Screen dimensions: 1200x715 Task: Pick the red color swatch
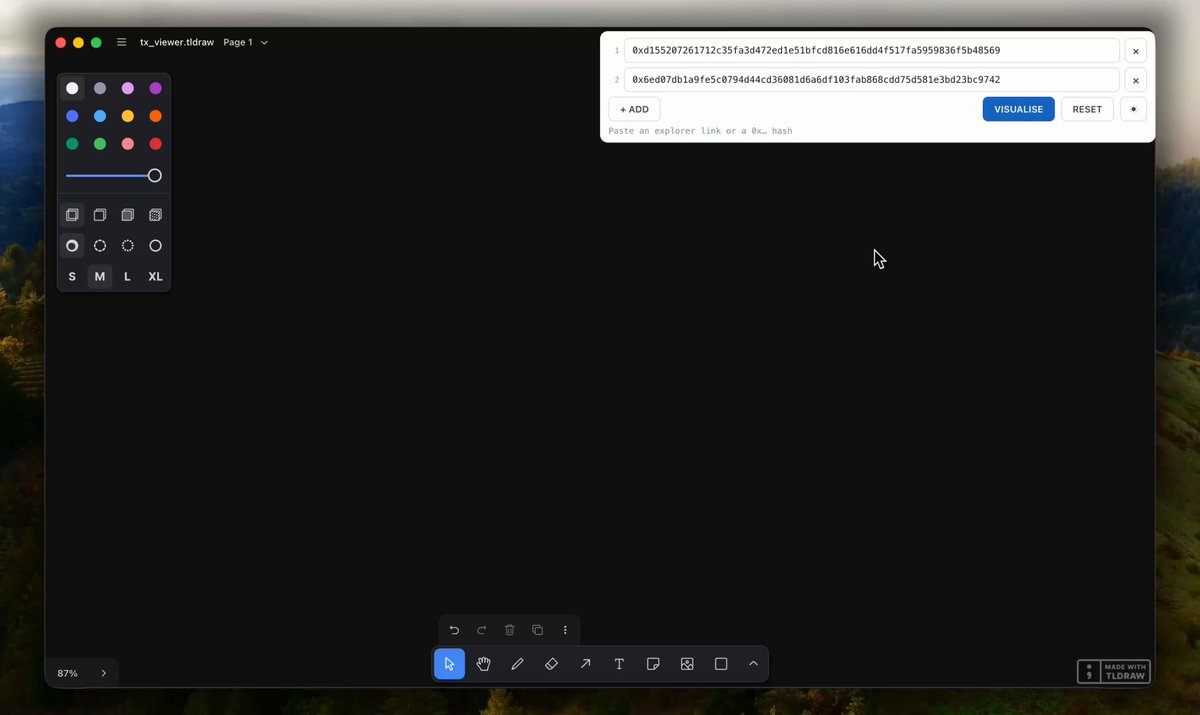(155, 144)
